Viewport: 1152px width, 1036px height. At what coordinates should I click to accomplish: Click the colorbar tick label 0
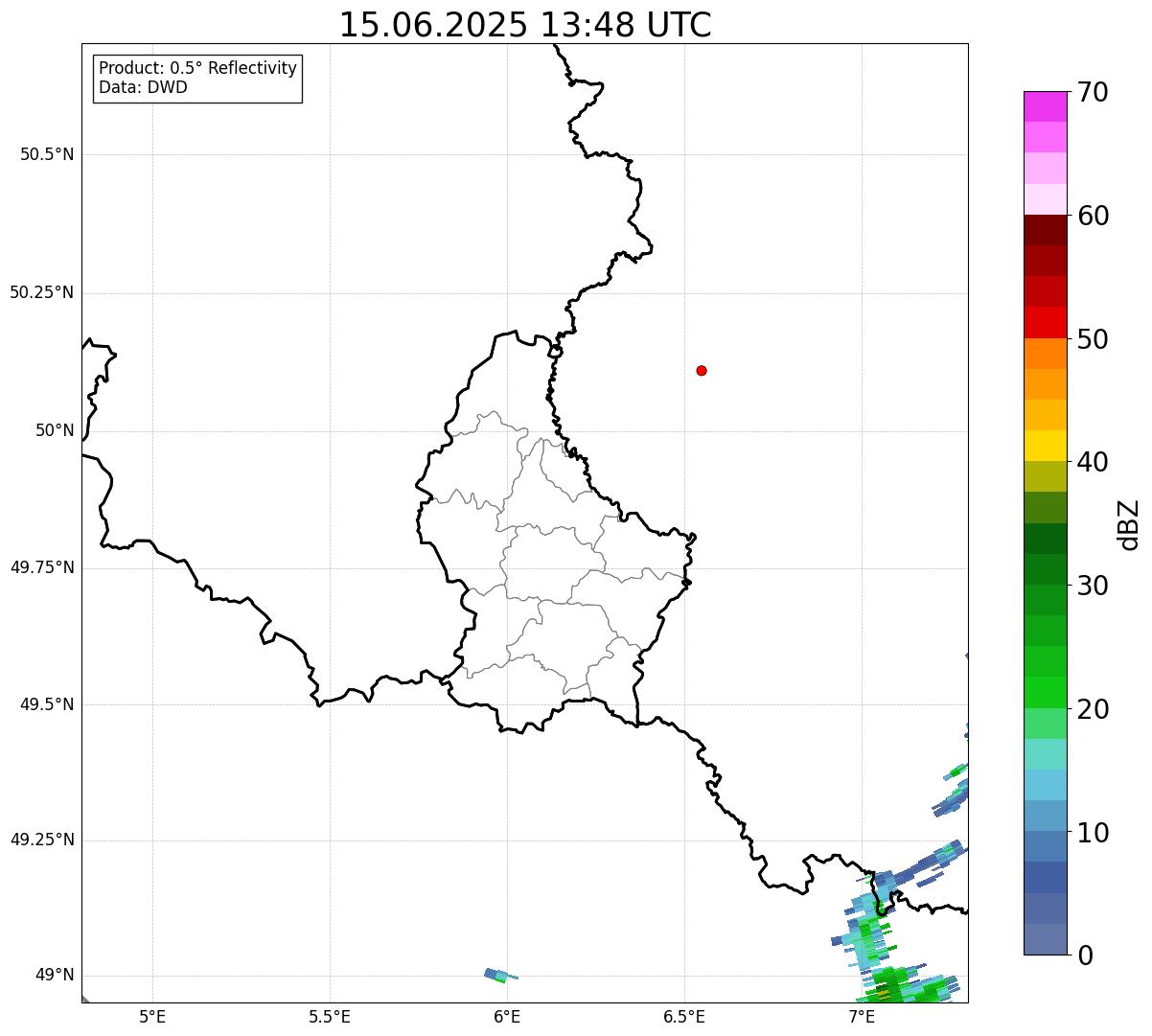pyautogui.click(x=1086, y=955)
